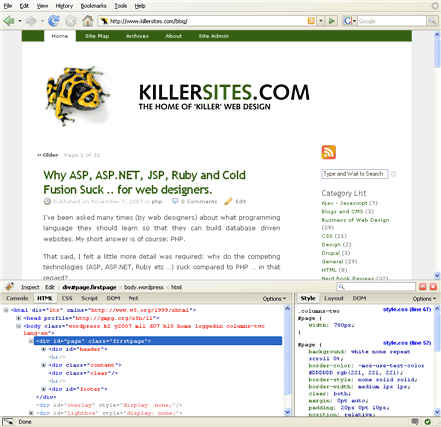Screen dimensions: 441x427
Task: Open the right Options dropdown in Firebug
Action: point(424,299)
